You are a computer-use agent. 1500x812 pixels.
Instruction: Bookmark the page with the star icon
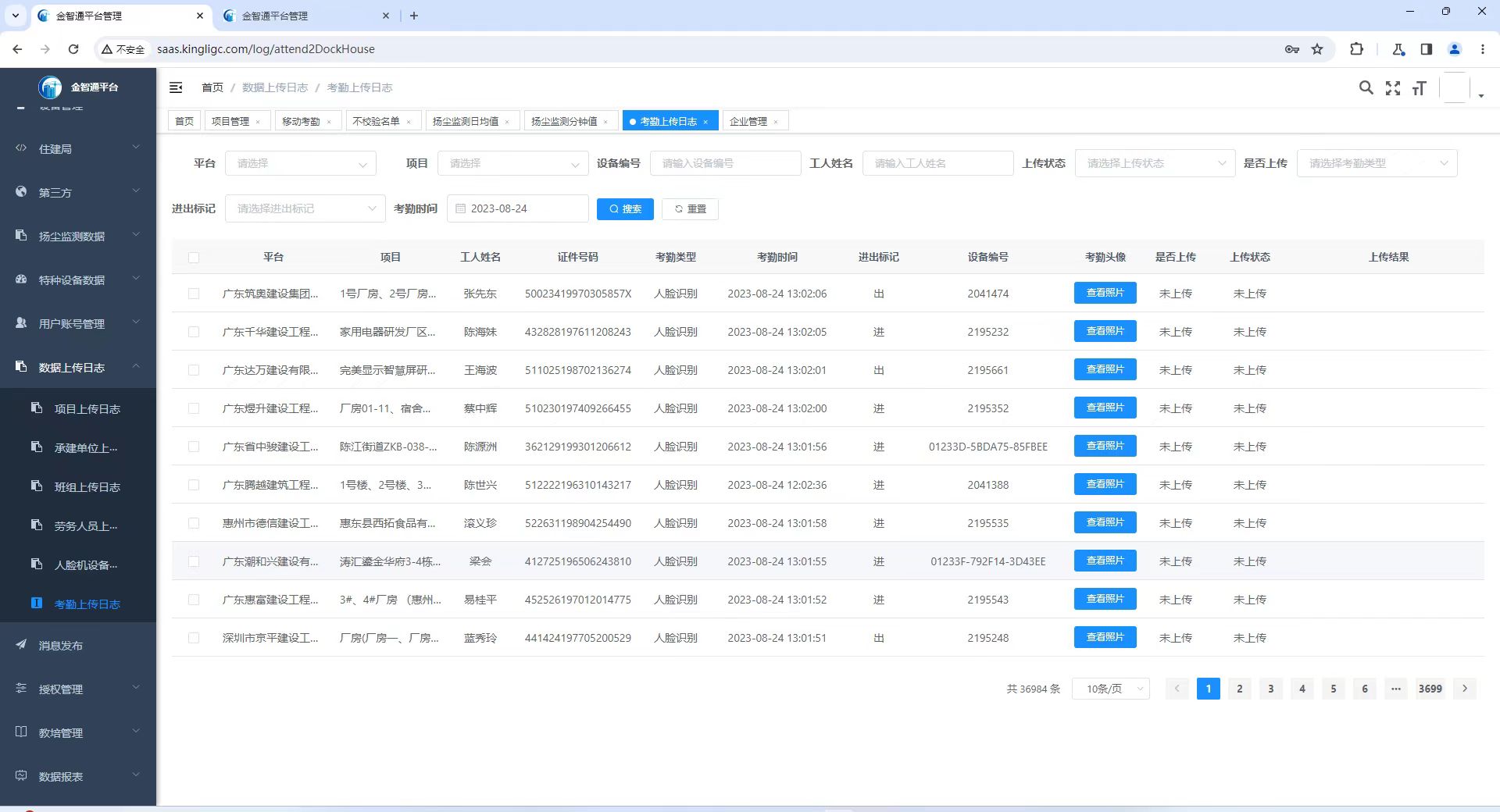(1317, 49)
